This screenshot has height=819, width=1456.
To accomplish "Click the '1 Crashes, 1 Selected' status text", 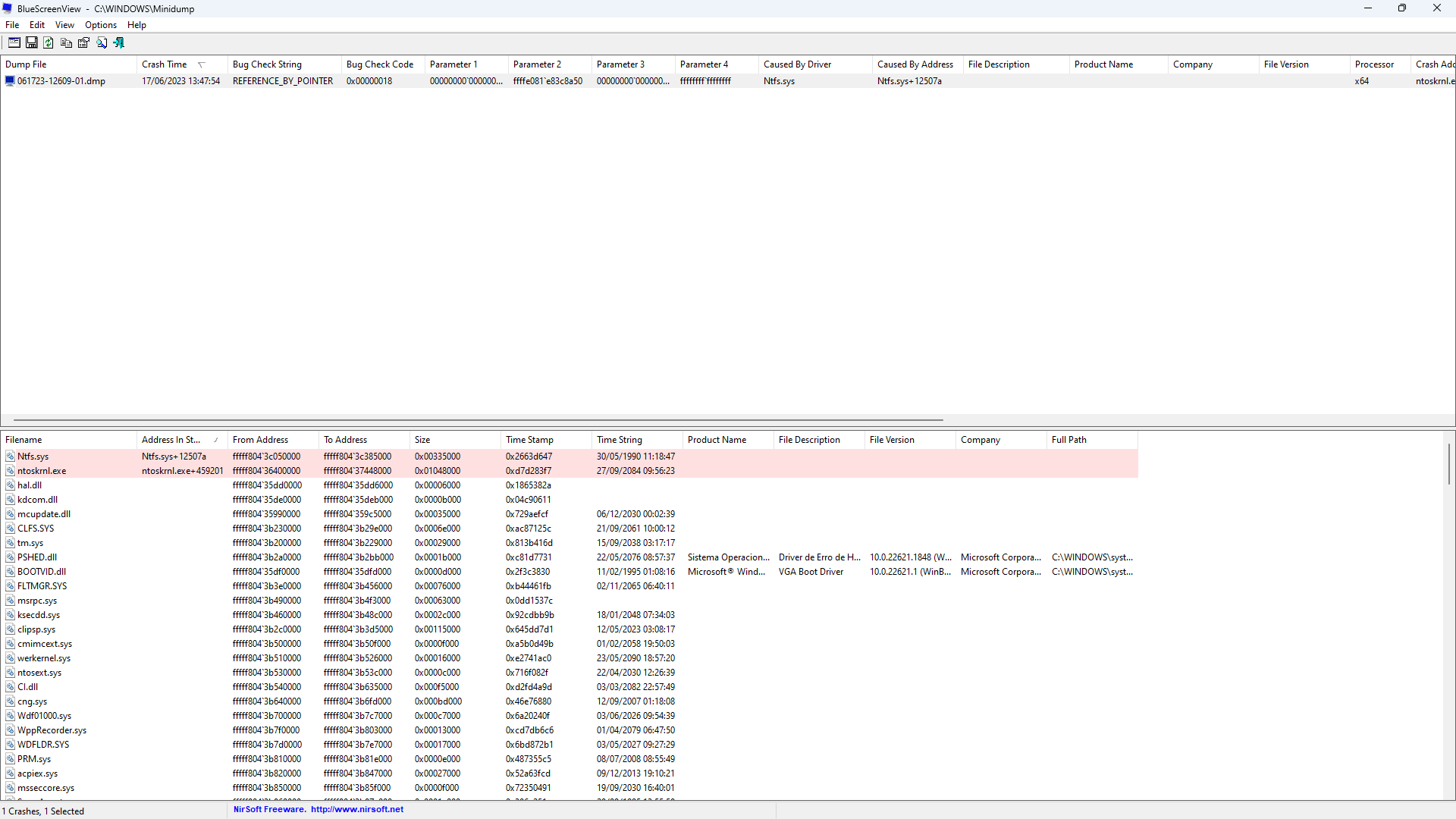I will (x=42, y=811).
